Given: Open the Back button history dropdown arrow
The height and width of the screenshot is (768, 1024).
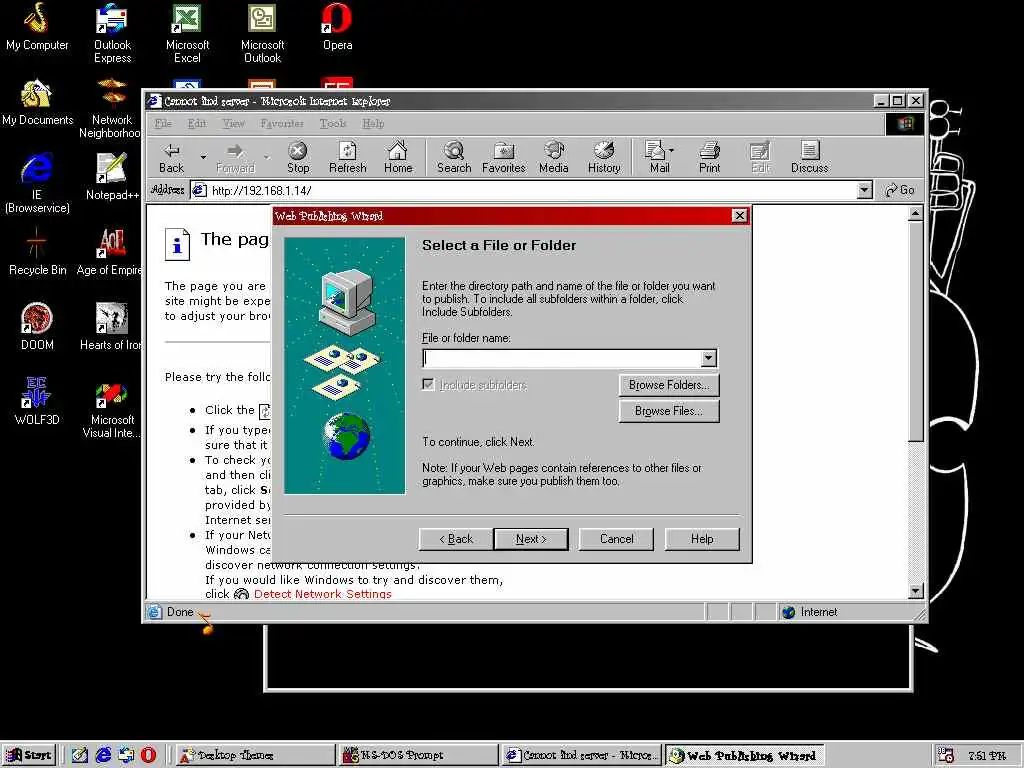Looking at the screenshot, I should click(203, 157).
